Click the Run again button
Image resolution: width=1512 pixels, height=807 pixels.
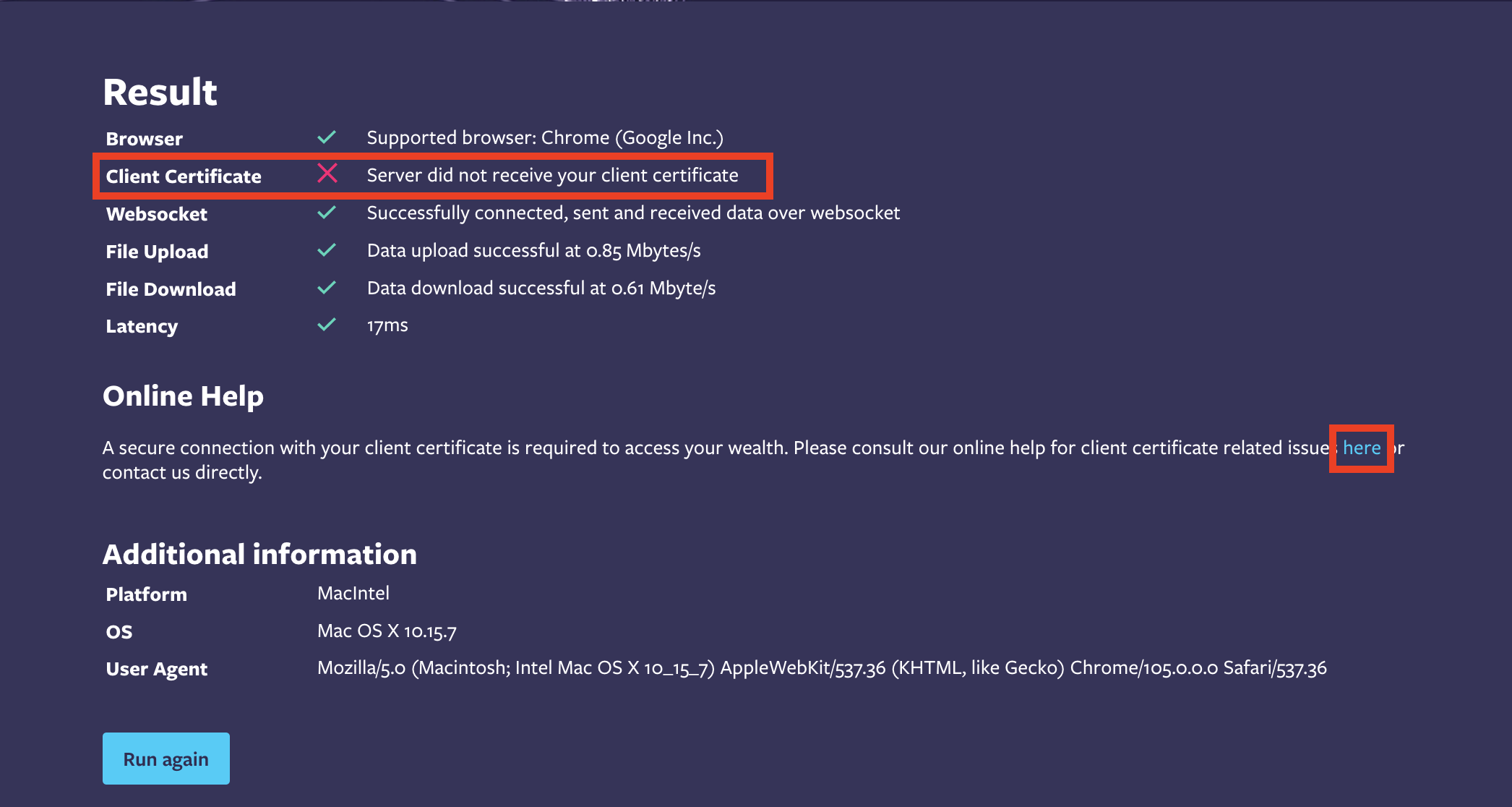point(166,759)
